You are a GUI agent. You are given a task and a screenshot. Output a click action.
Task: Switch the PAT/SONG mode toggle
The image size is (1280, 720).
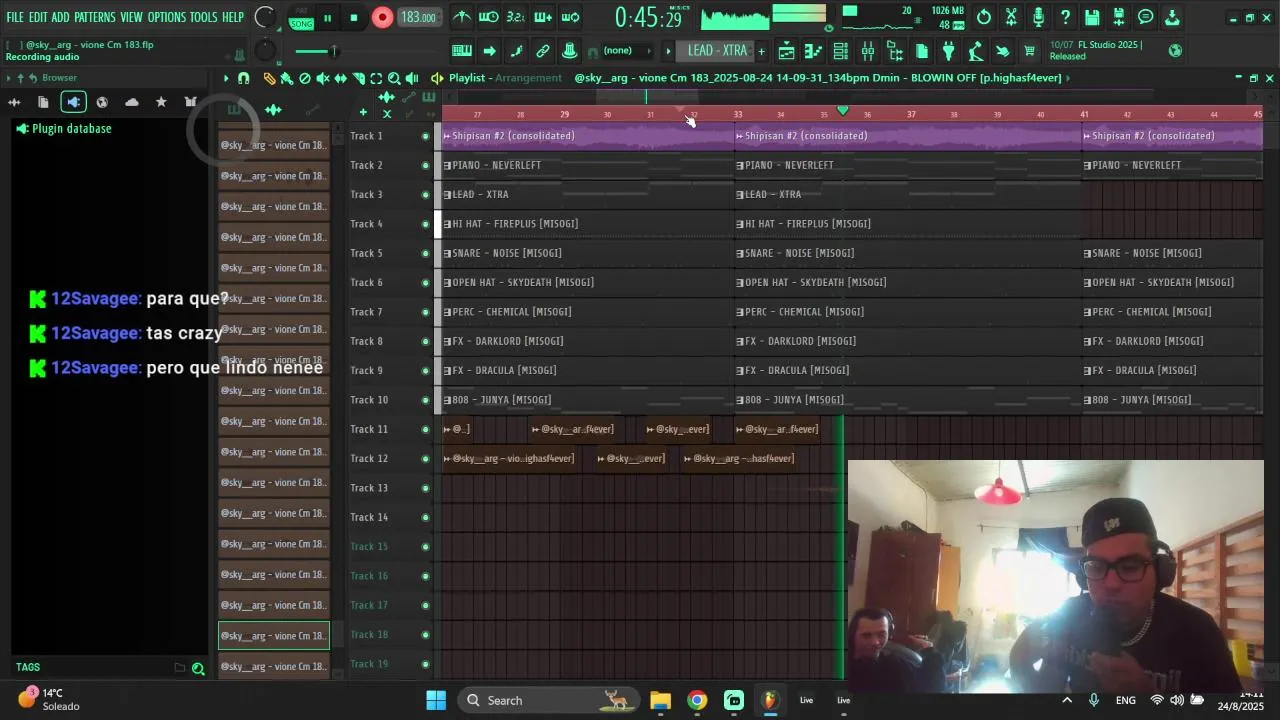tap(300, 18)
